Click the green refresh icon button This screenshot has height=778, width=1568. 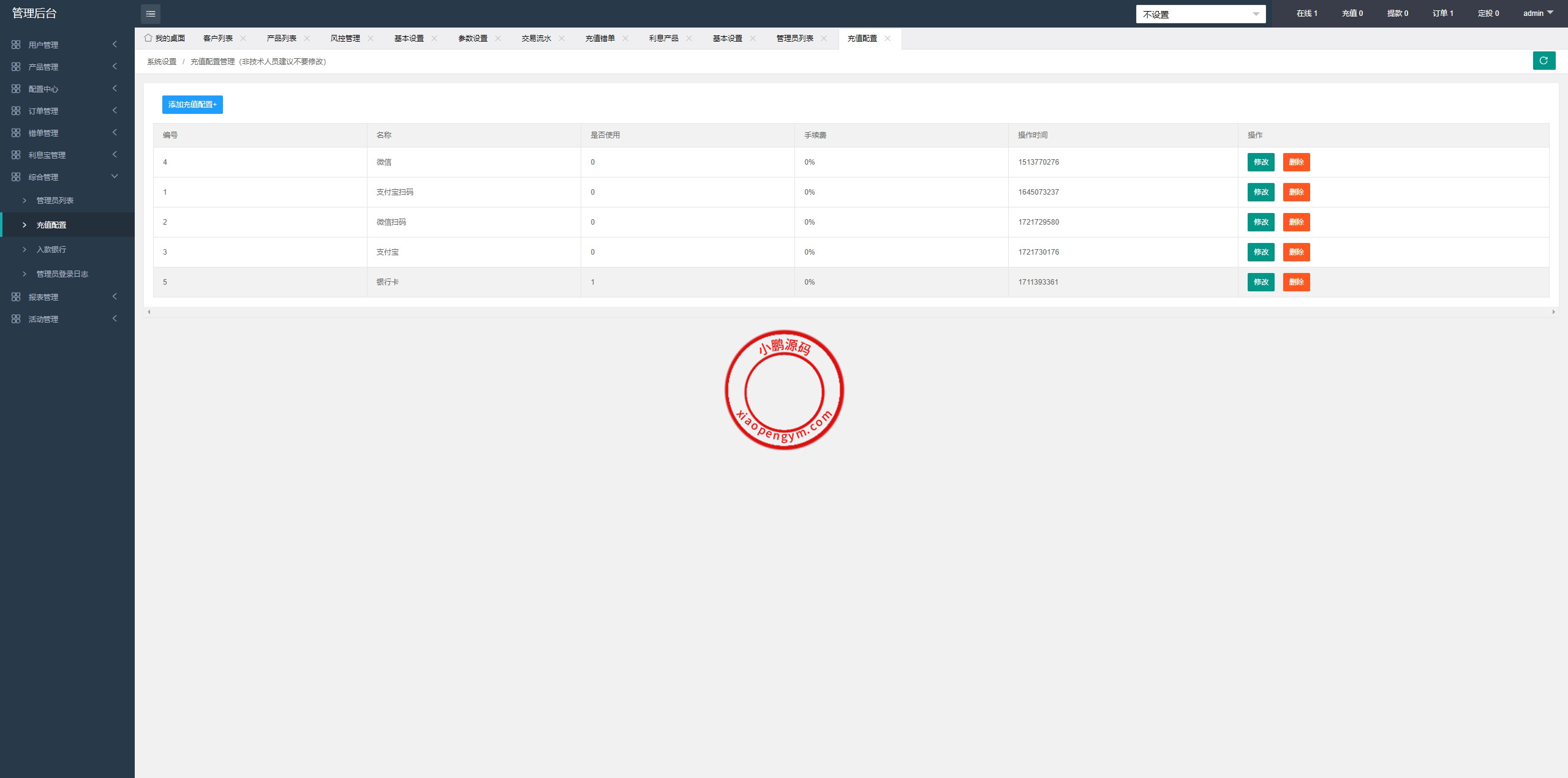coord(1543,61)
